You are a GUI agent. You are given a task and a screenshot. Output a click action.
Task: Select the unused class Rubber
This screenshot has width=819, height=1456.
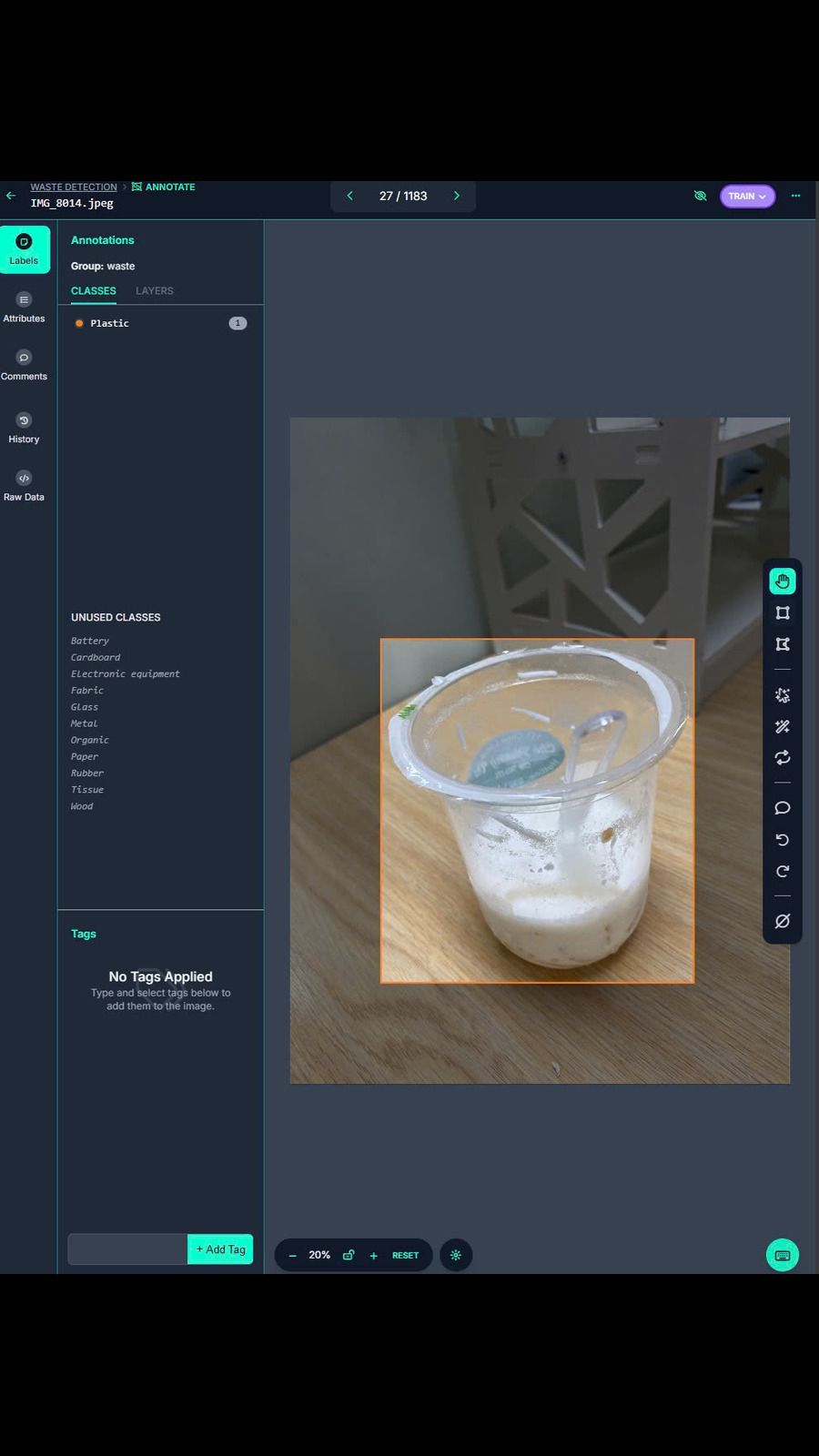(x=87, y=773)
